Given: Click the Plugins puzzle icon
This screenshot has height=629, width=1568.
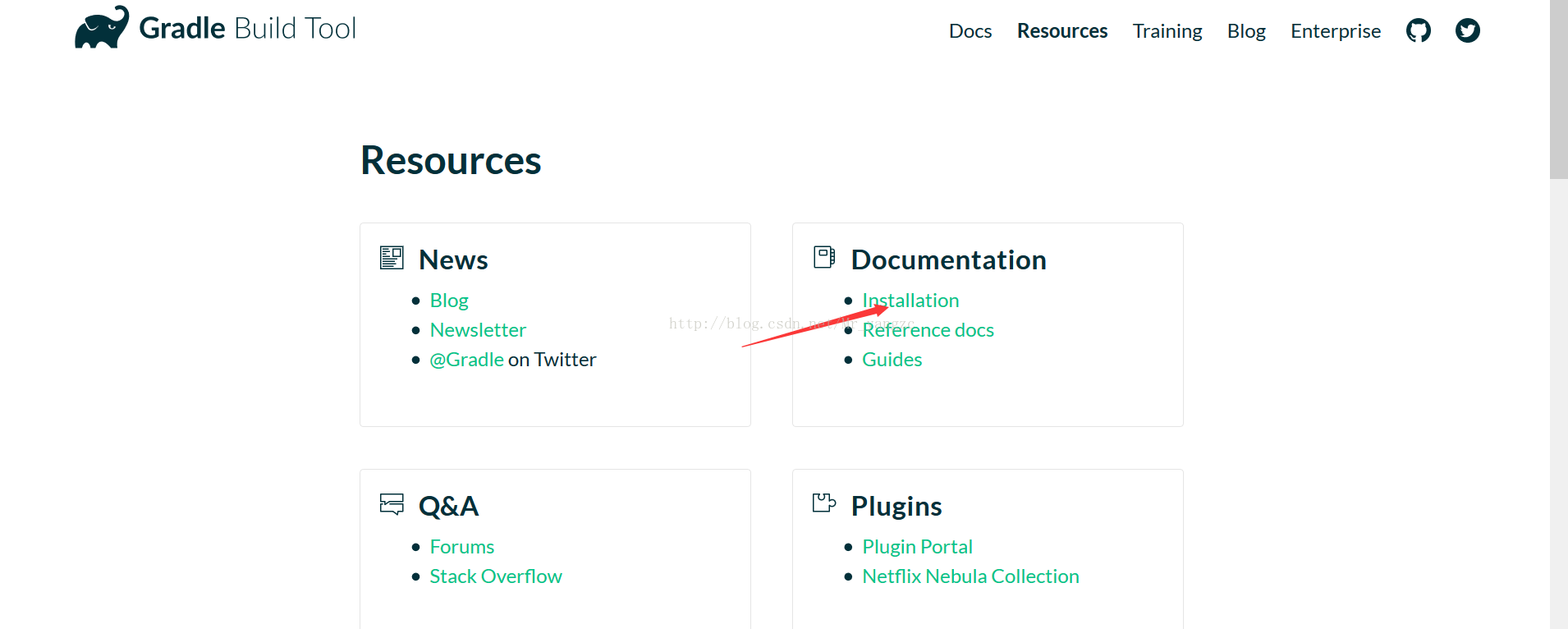Looking at the screenshot, I should 824,503.
